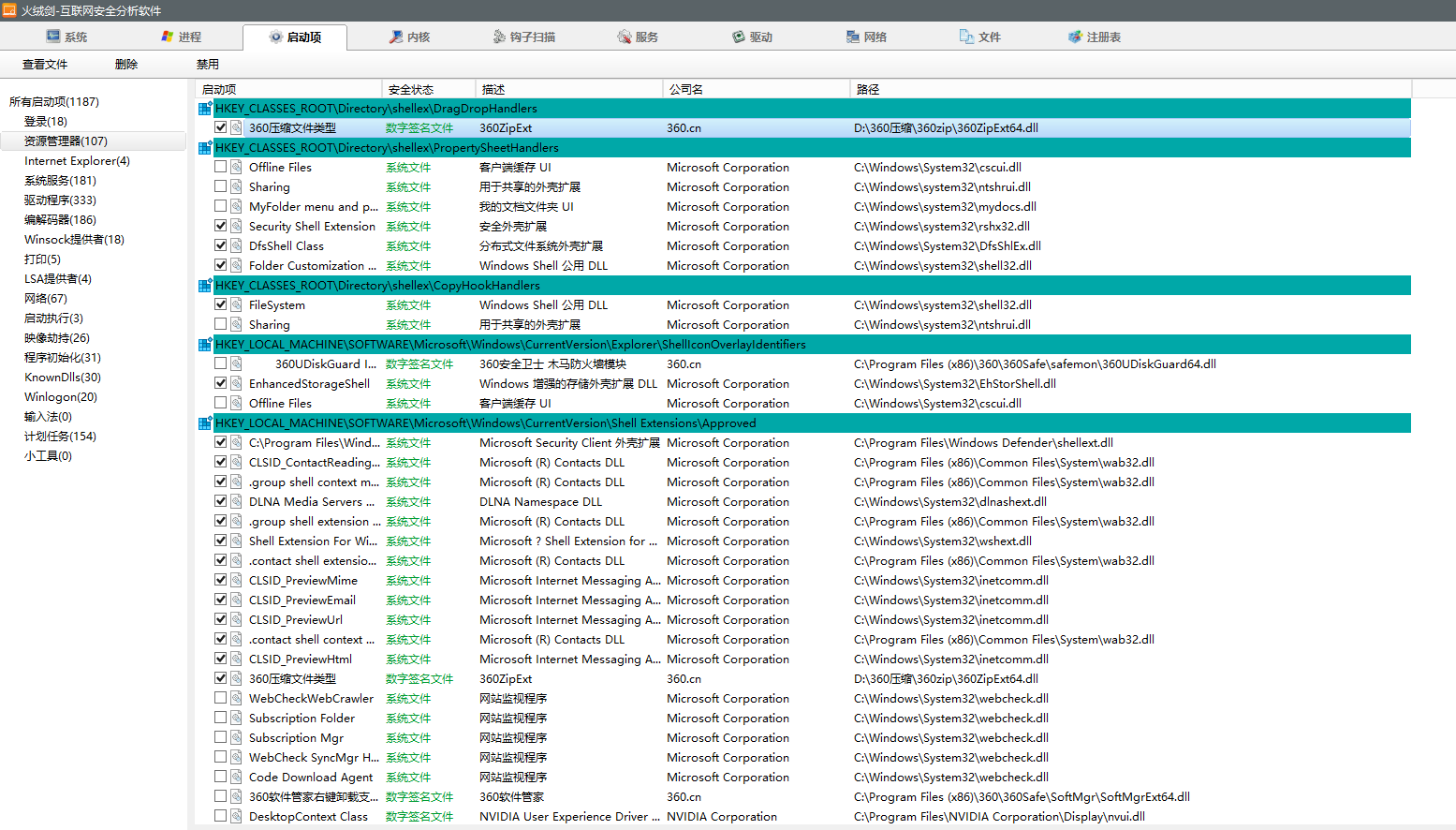Collapse the ShellIconOverlayIdentifiers registry group

click(x=205, y=345)
